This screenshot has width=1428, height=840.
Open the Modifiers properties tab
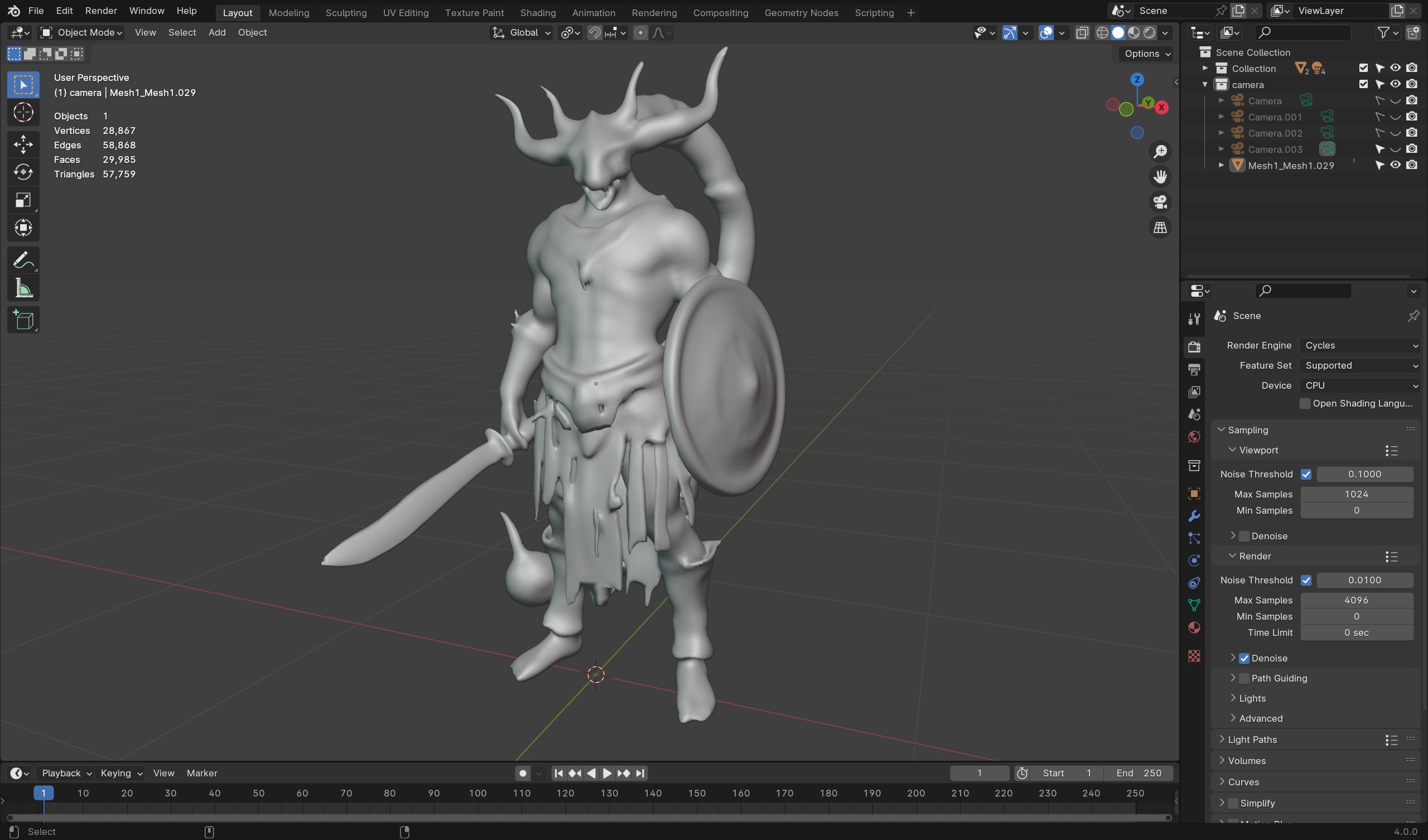(x=1194, y=516)
